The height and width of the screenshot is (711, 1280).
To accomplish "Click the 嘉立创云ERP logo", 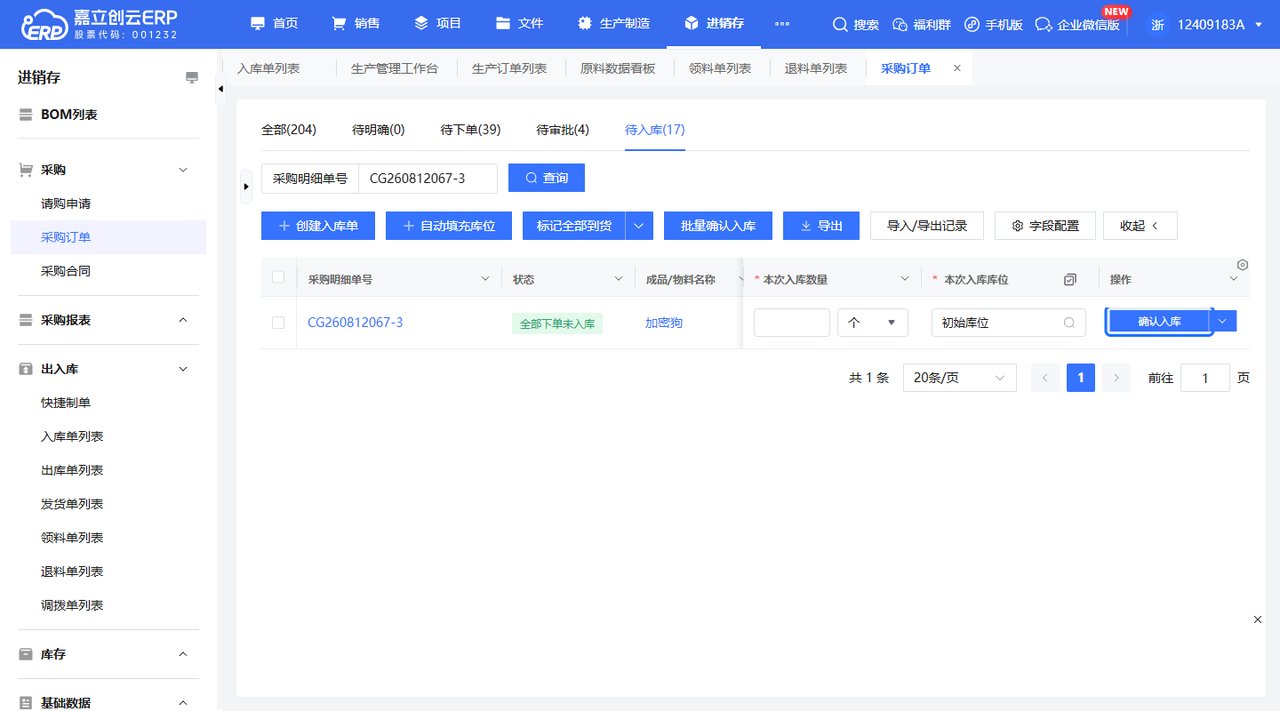I will click(97, 24).
